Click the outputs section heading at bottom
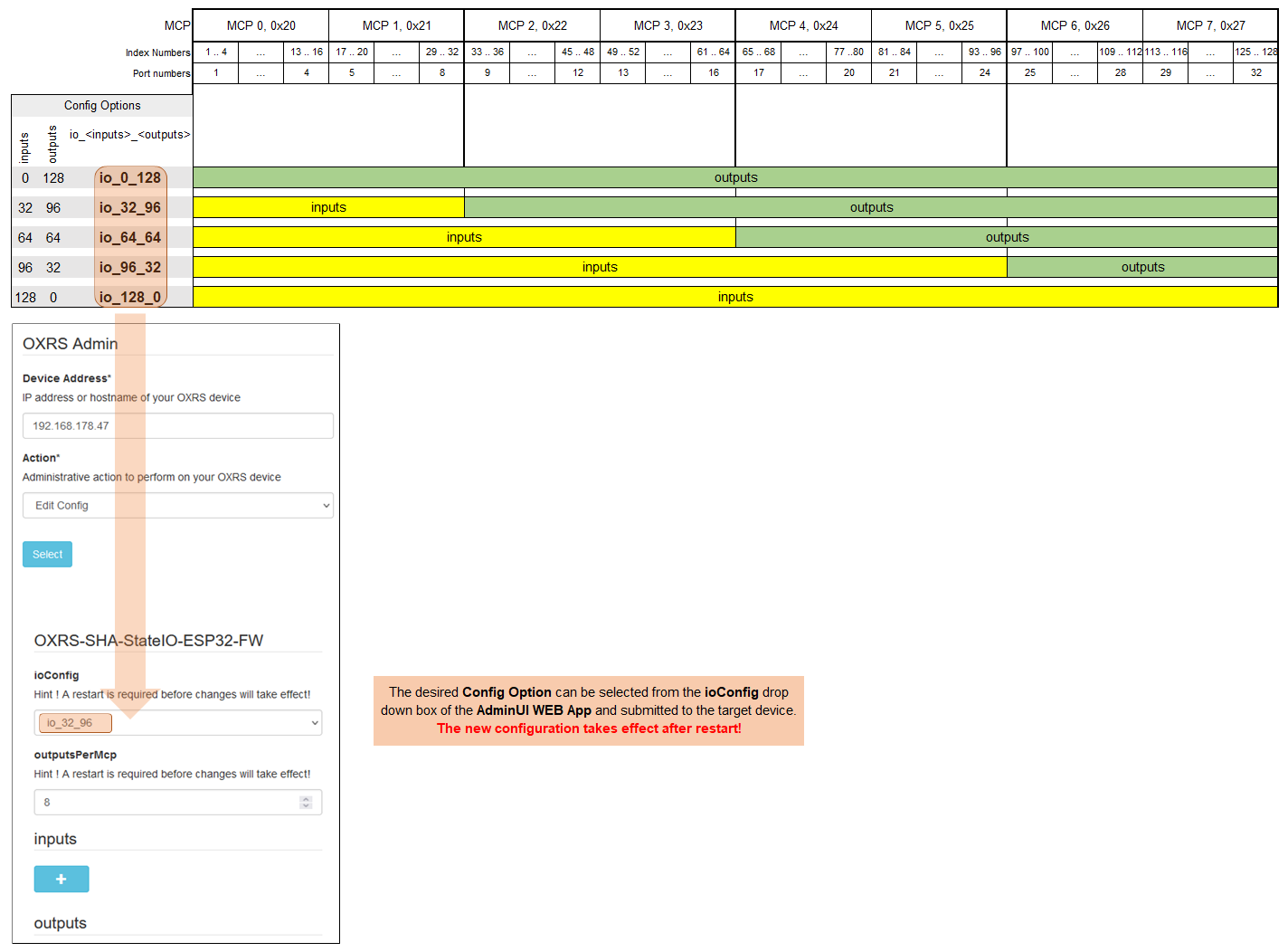1288x952 pixels. coord(61,923)
